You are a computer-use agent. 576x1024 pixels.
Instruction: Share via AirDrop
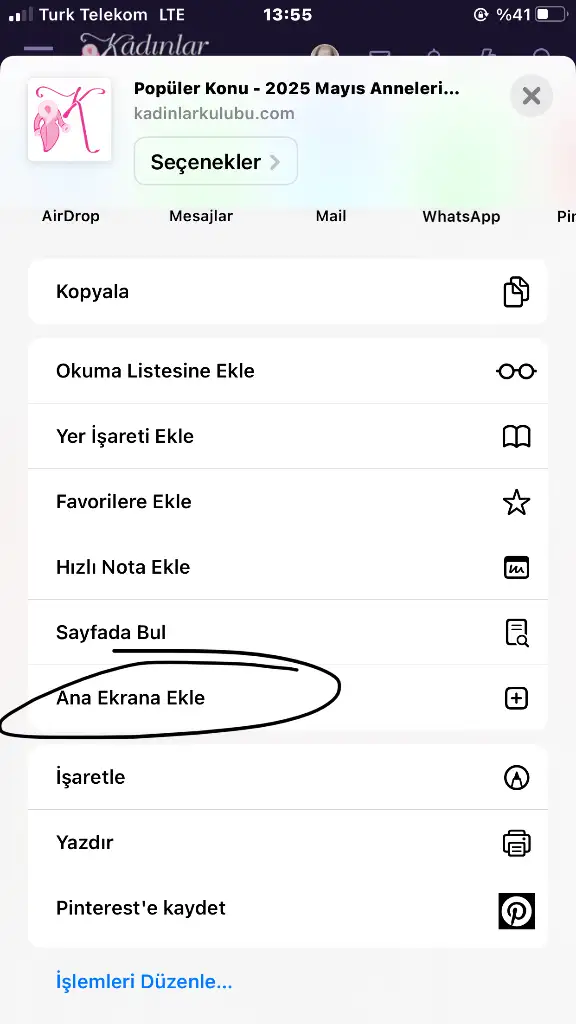(x=71, y=216)
